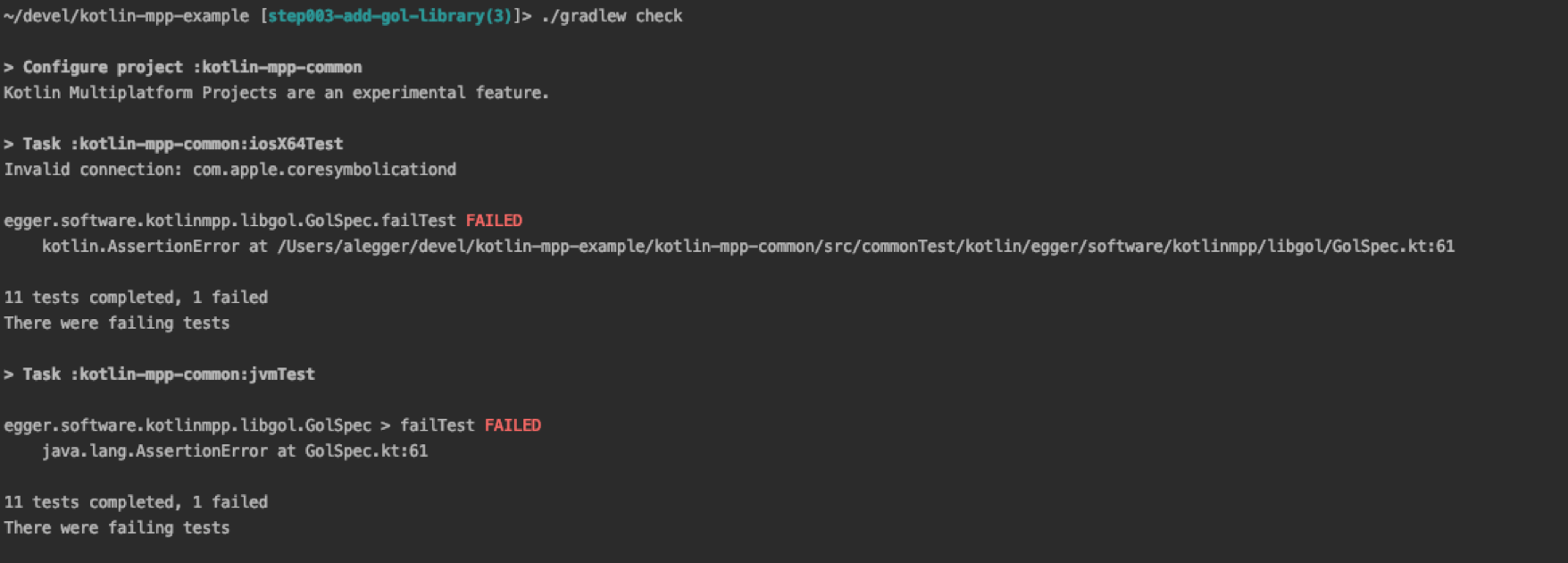1568x563 pixels.
Task: Click the red FAILED label under iosX64Test
Action: tap(494, 221)
